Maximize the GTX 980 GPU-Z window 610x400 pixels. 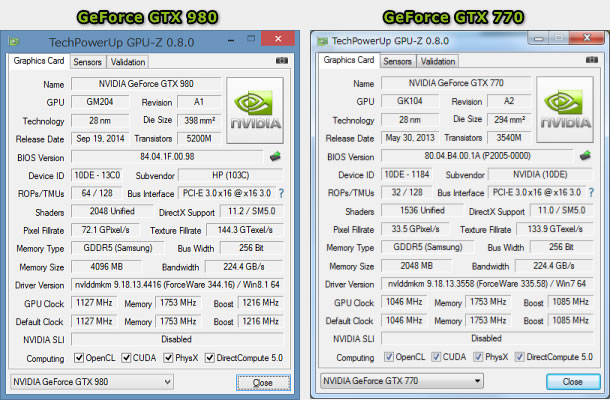(251, 39)
